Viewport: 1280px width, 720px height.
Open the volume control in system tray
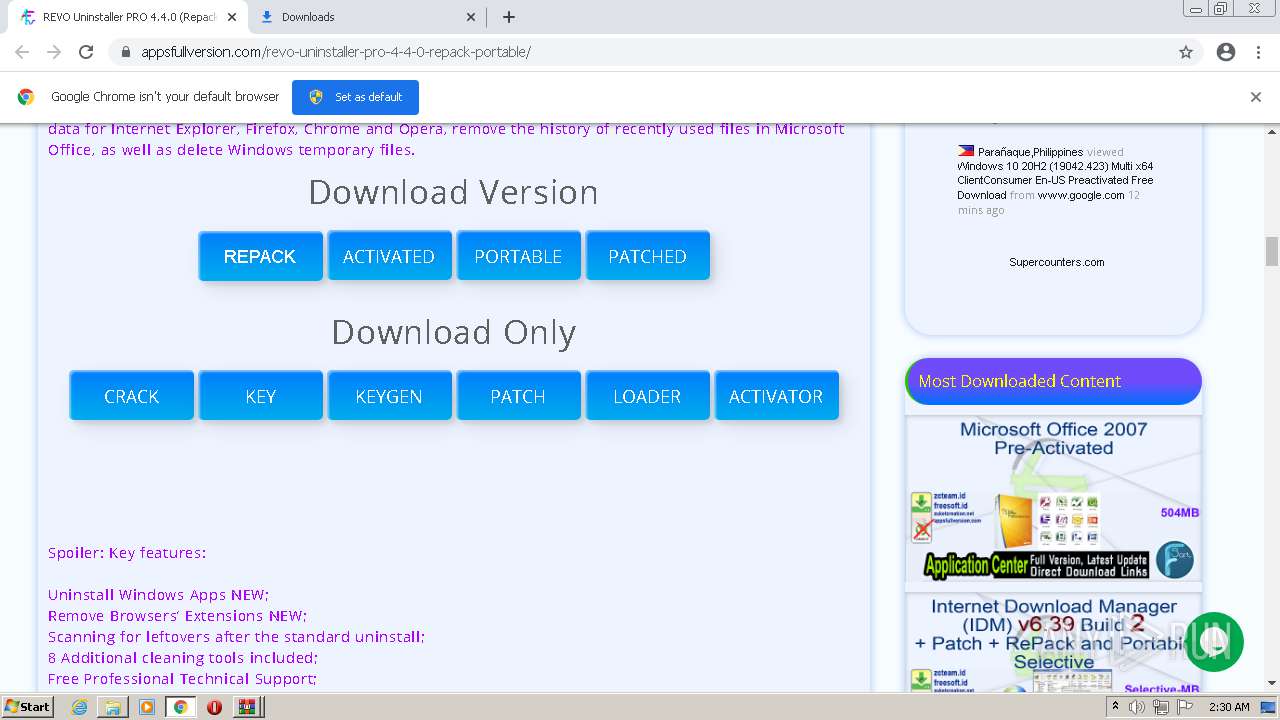[x=1137, y=707]
